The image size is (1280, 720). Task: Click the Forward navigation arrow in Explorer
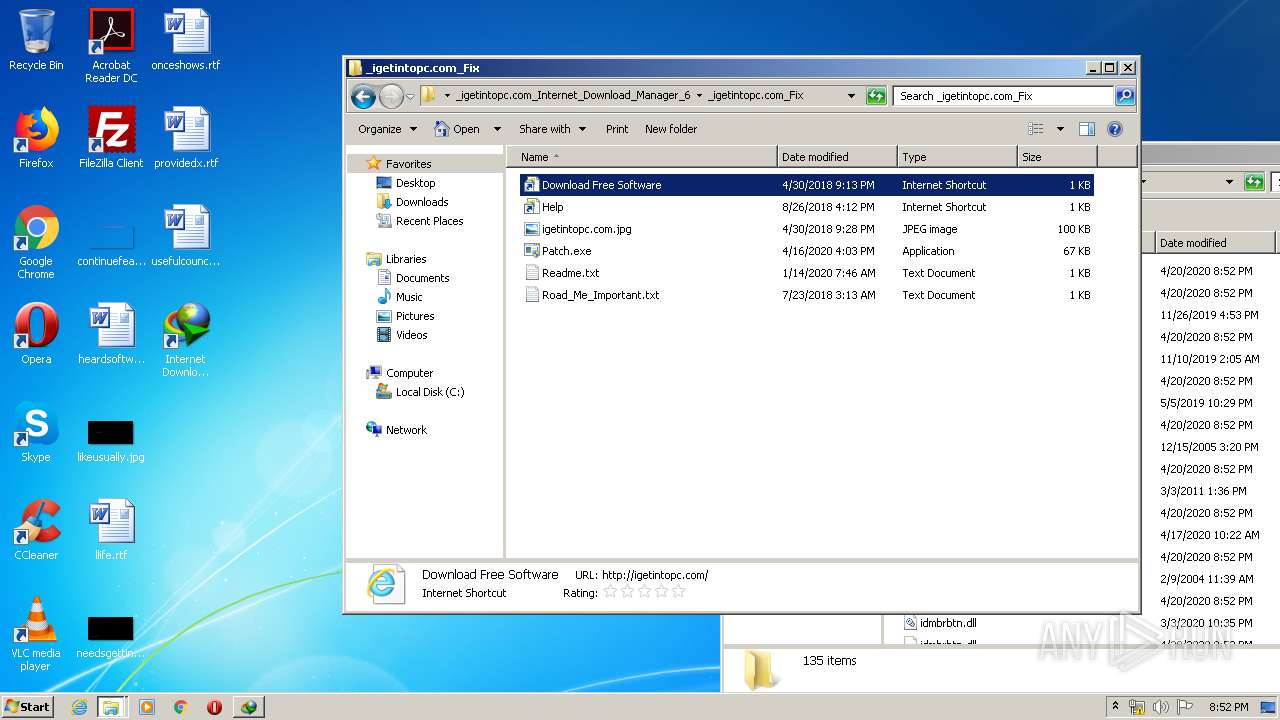(391, 96)
